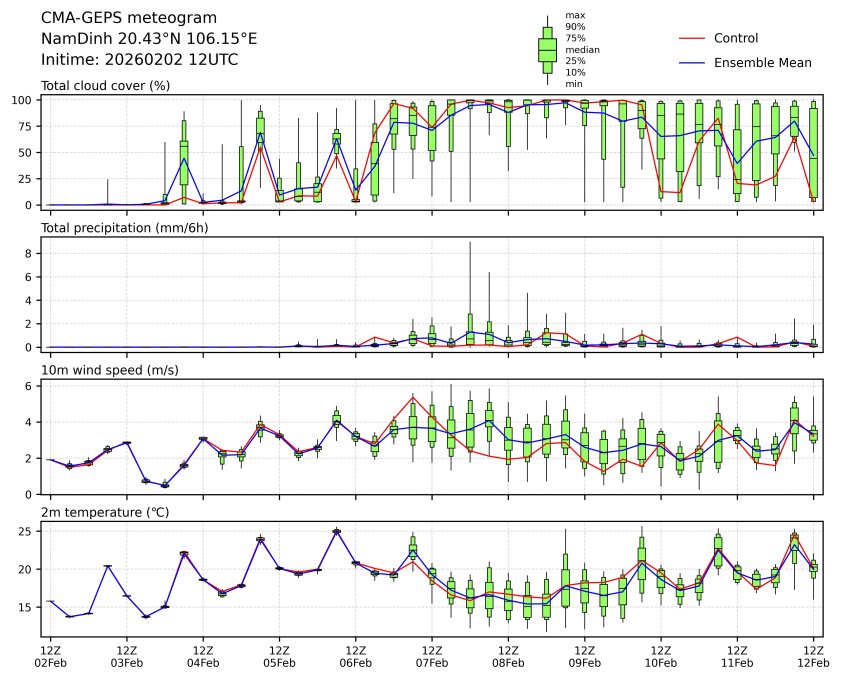The height and width of the screenshot is (680, 841).
Task: Click the max label in the boxplot legend
Action: pos(574,16)
